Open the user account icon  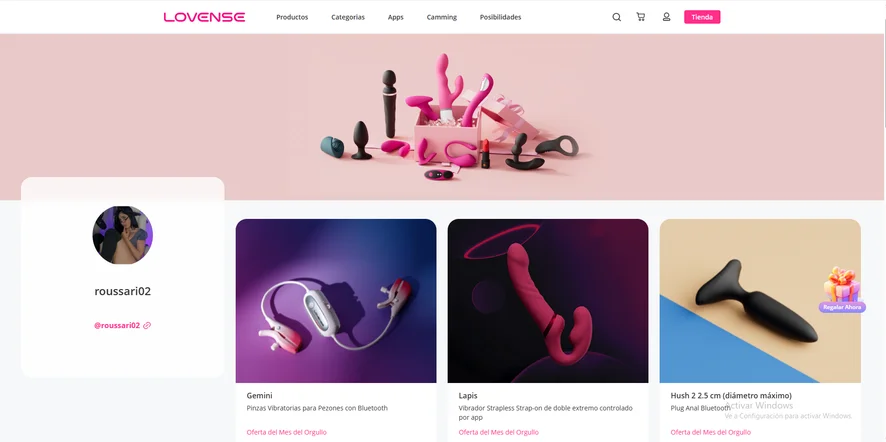pyautogui.click(x=666, y=17)
